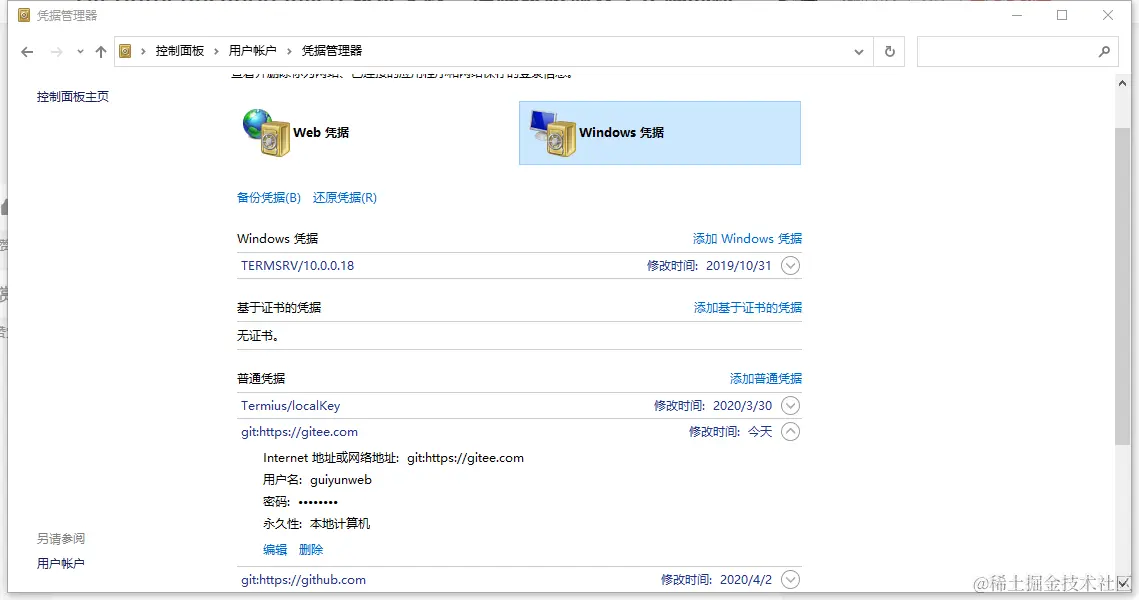This screenshot has height=600, width=1139.
Task: Click the git:https://gitee.com entry title
Action: (299, 432)
